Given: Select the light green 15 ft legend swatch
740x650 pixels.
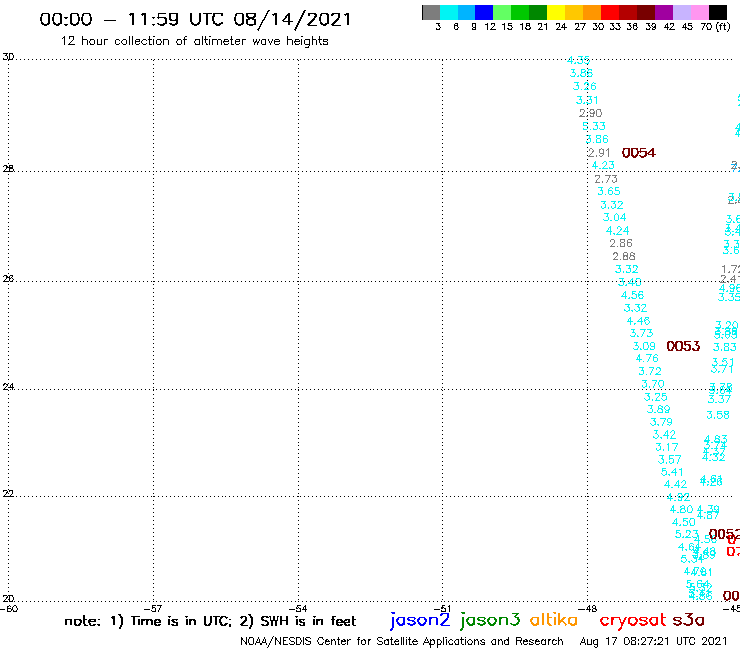Looking at the screenshot, I should pyautogui.click(x=502, y=12).
